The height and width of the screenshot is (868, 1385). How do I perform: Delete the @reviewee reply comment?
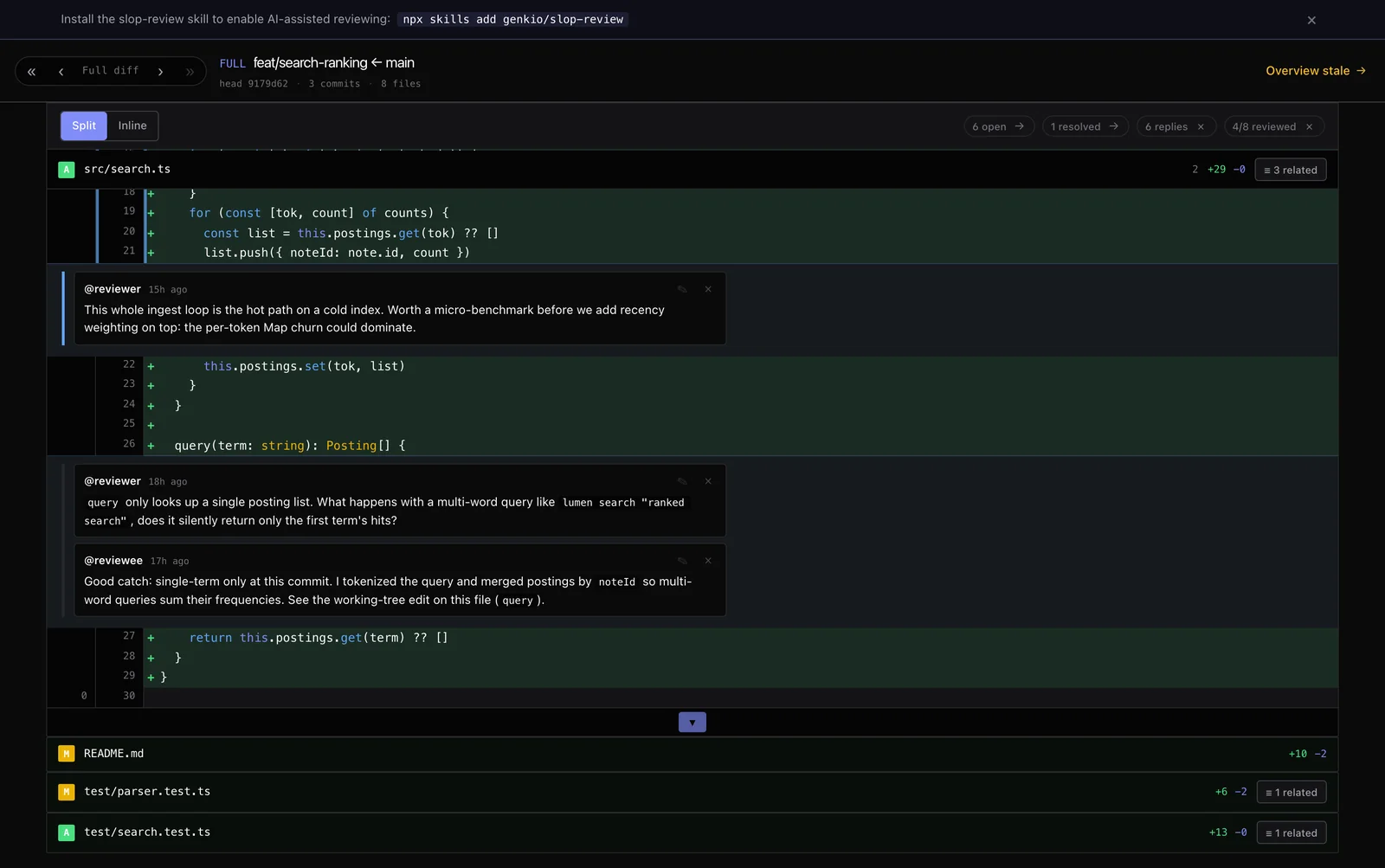point(708,562)
